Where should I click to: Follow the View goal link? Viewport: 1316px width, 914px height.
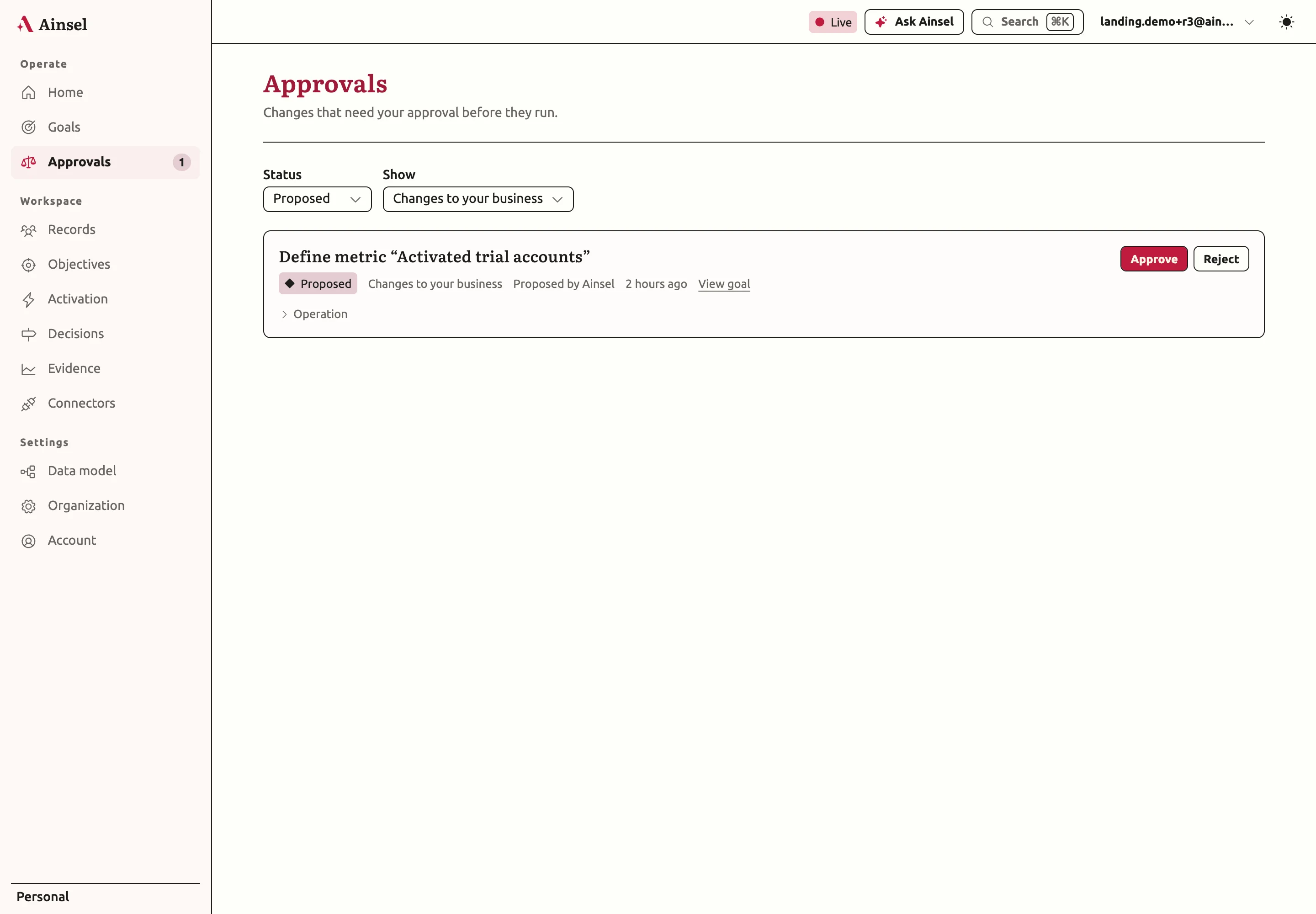(x=724, y=284)
